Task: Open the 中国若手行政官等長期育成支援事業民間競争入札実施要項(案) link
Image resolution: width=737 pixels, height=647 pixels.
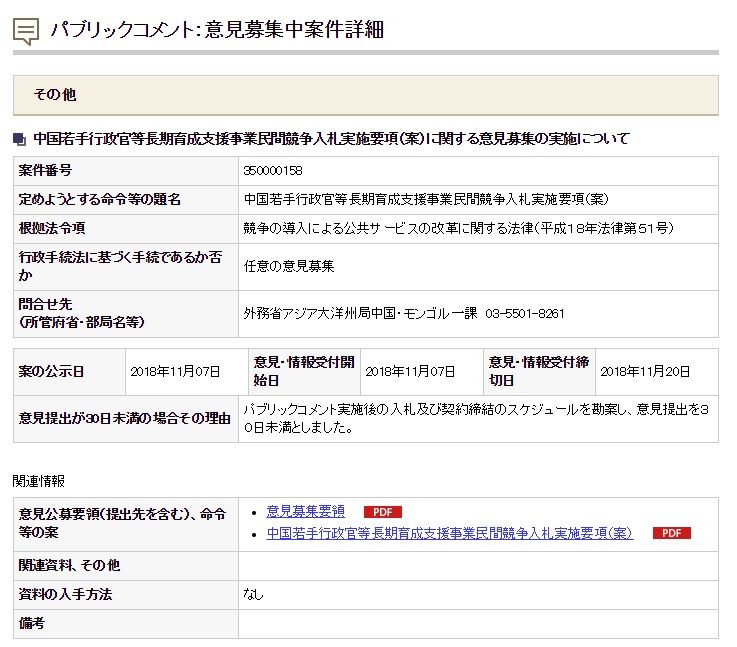Action: pyautogui.click(x=450, y=533)
